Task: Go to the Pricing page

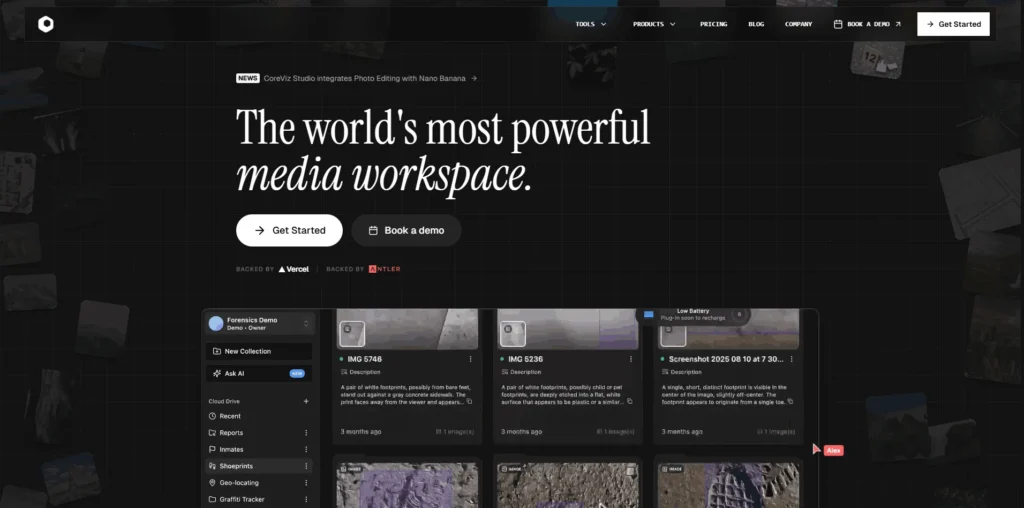Action: coord(713,24)
